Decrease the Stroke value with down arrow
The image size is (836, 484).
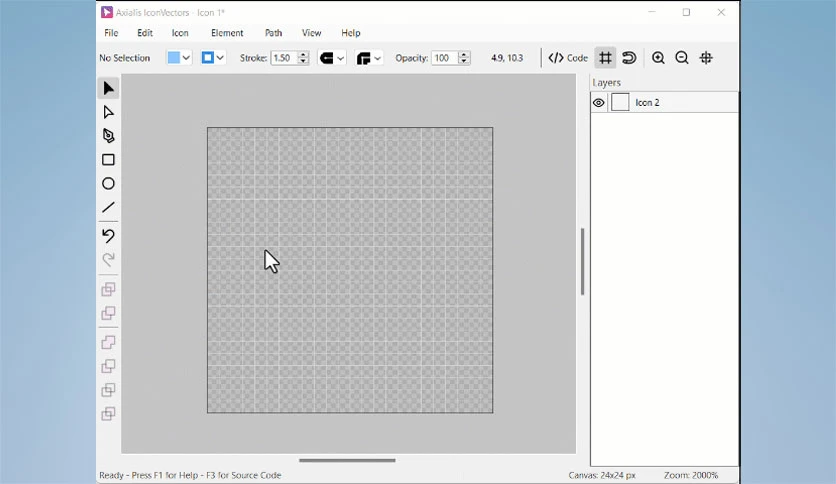click(303, 61)
